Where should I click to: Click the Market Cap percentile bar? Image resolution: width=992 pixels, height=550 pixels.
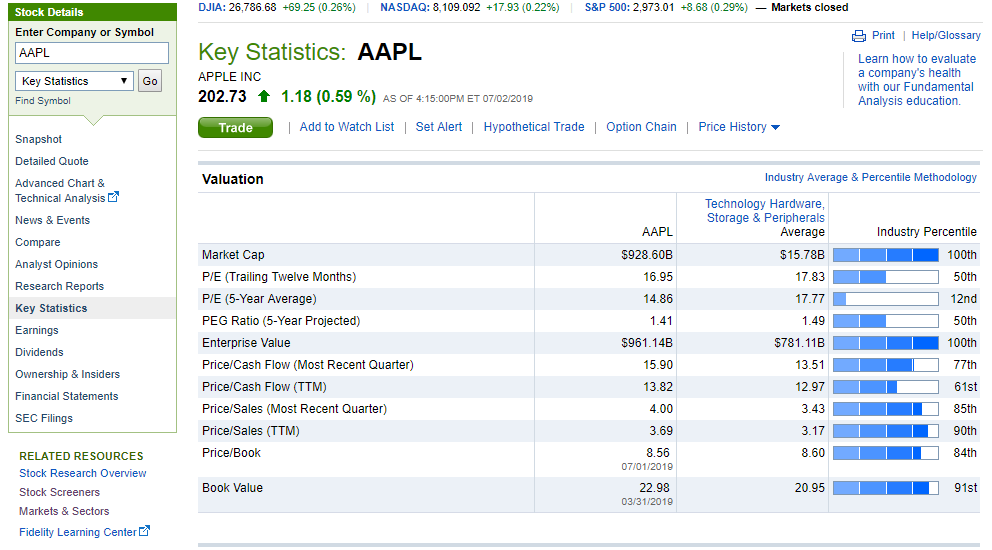885,255
